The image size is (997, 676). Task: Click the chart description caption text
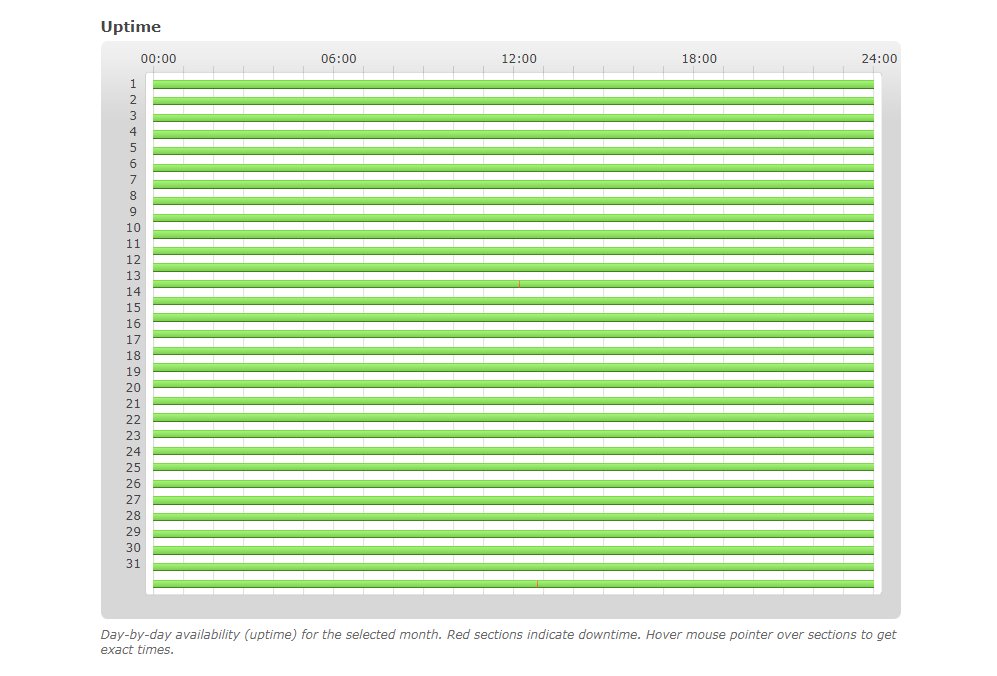point(498,642)
